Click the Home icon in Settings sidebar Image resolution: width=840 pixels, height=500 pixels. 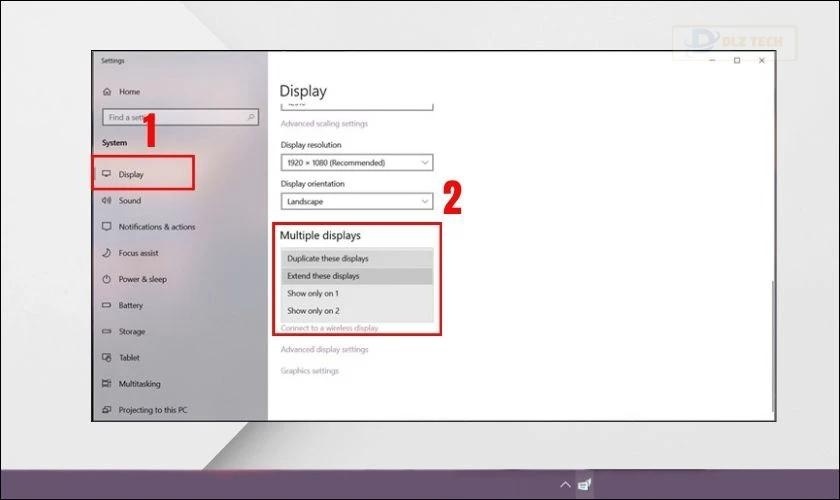click(x=106, y=91)
